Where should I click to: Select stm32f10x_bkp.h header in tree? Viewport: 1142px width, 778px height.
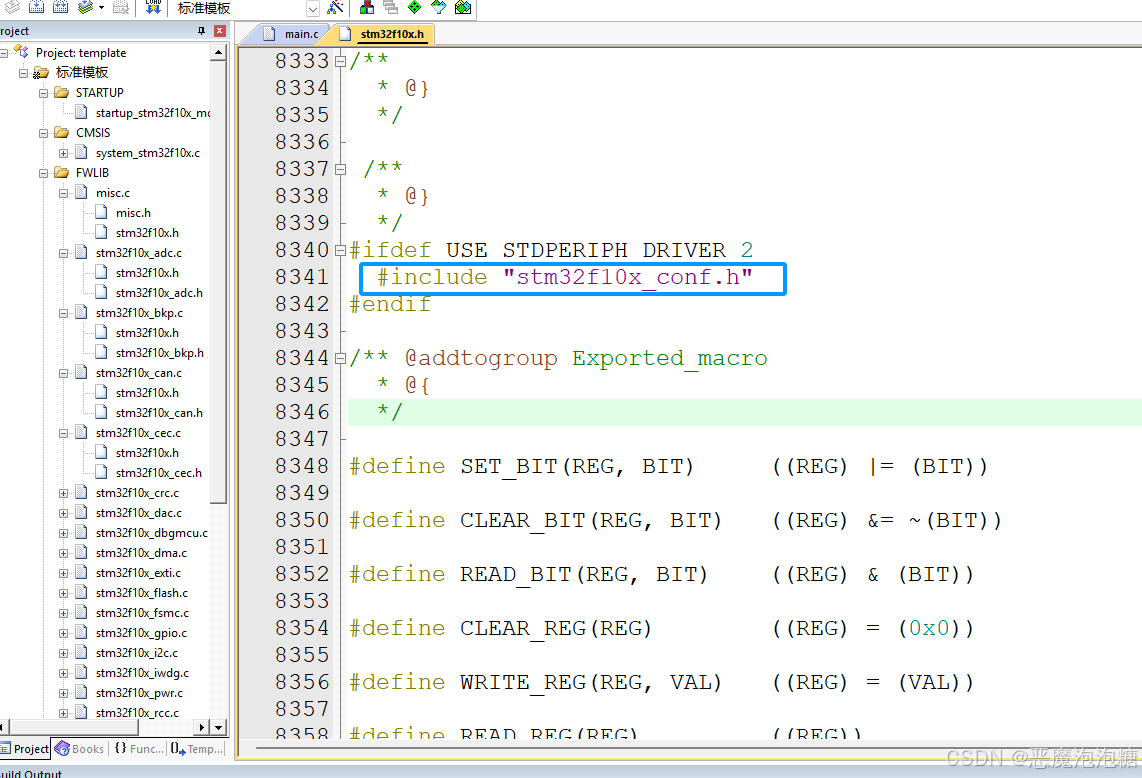point(160,353)
